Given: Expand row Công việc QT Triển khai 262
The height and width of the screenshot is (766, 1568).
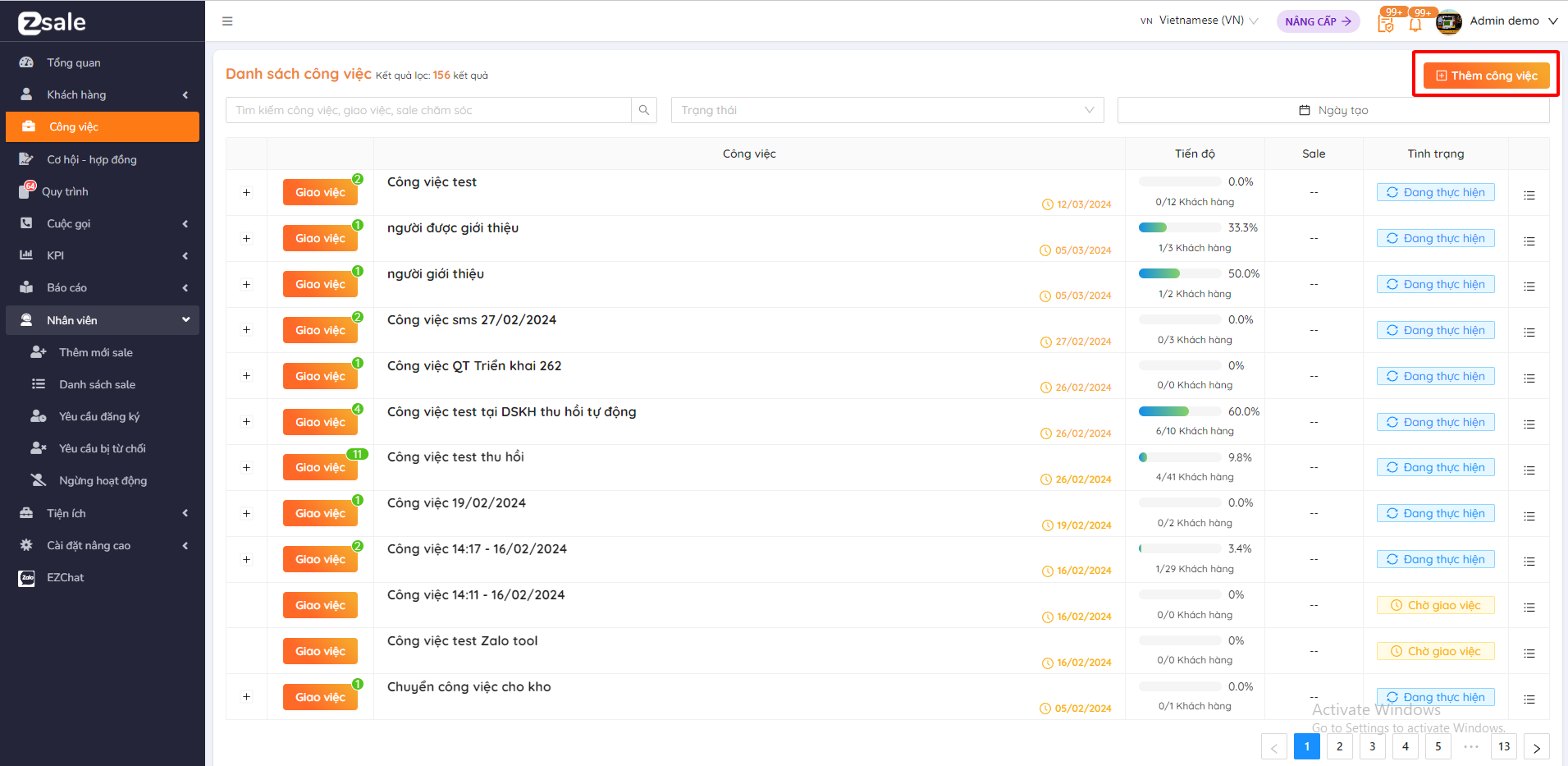Looking at the screenshot, I should coord(246,375).
